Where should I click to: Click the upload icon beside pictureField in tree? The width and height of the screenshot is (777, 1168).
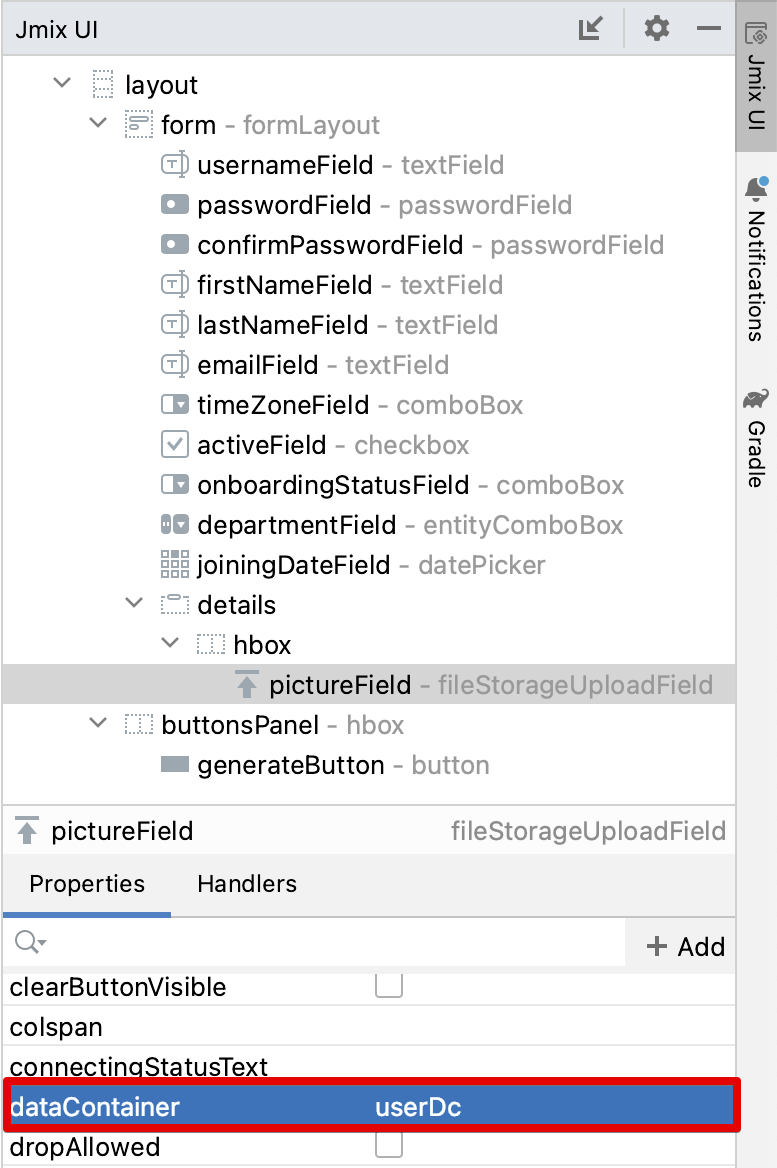click(x=247, y=685)
